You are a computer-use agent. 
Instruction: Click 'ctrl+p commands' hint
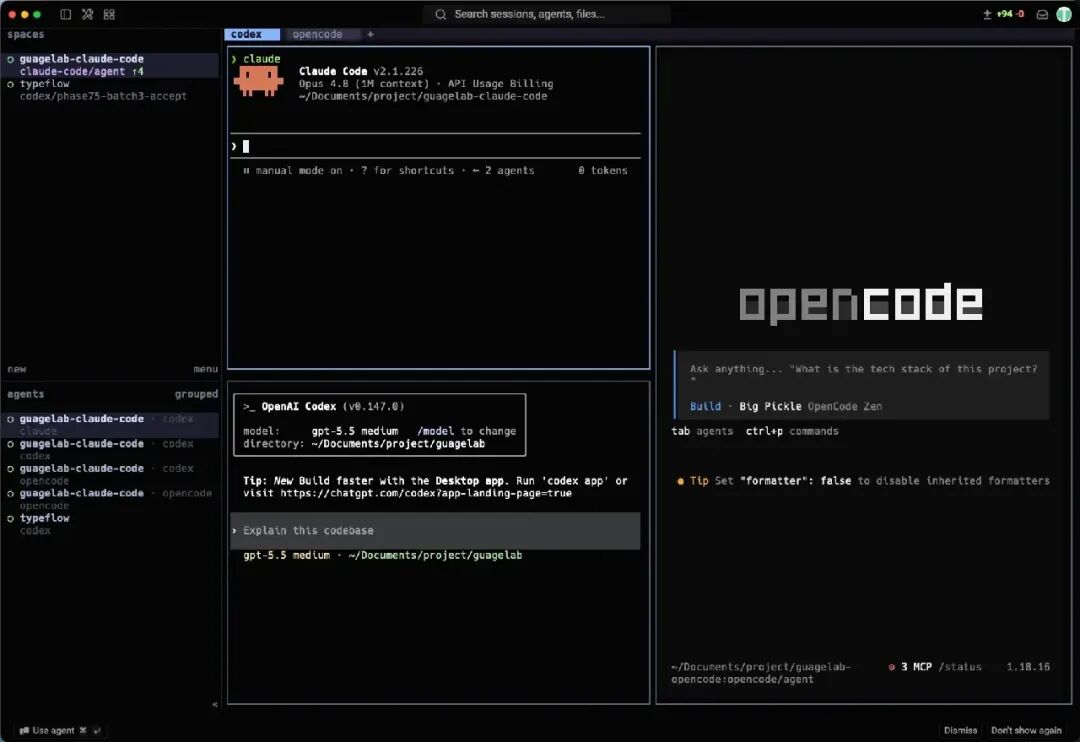tap(792, 431)
